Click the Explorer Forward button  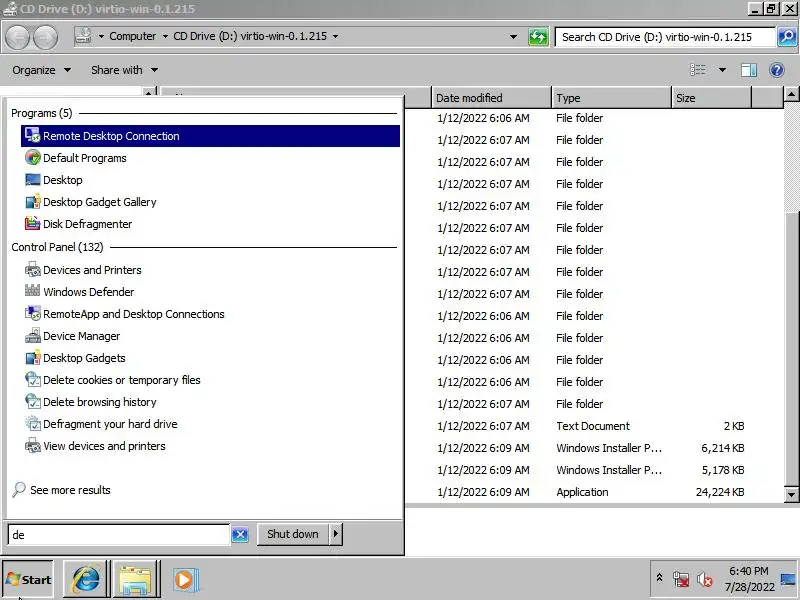[x=46, y=37]
